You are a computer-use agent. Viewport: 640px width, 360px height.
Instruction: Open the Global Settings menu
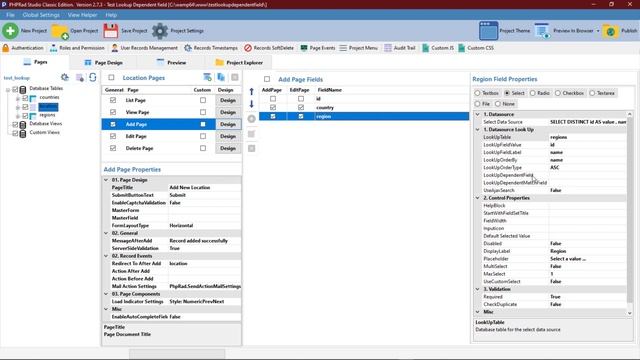41,15
